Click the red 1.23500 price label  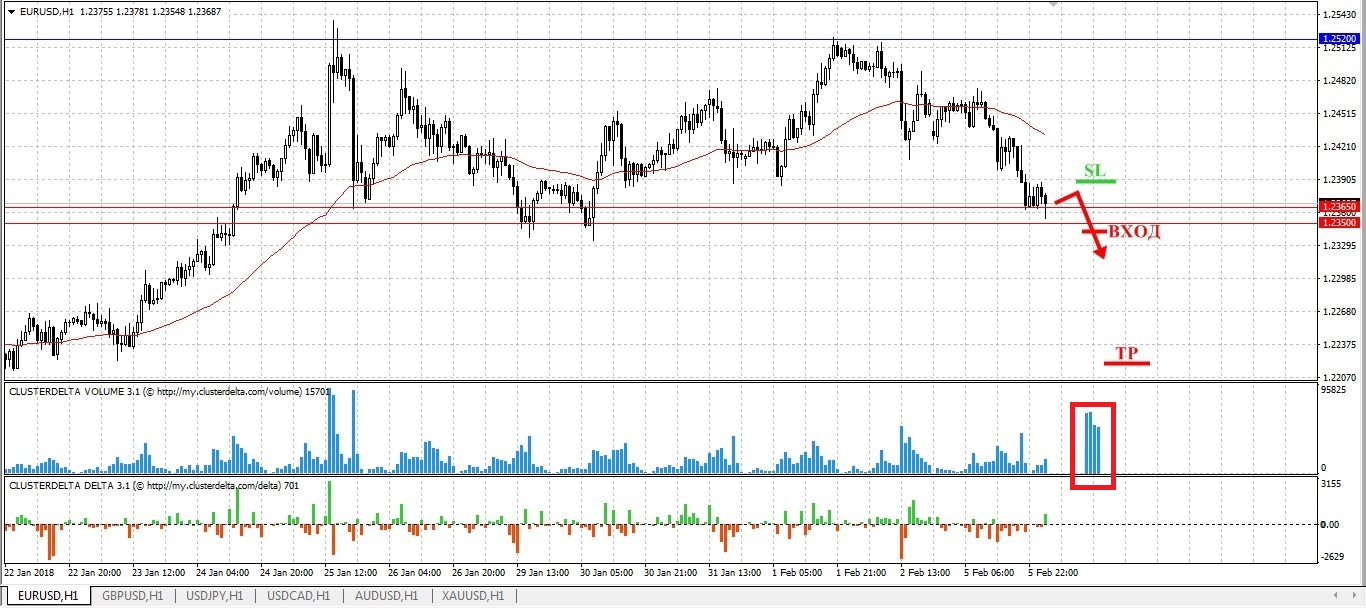pyautogui.click(x=1341, y=223)
